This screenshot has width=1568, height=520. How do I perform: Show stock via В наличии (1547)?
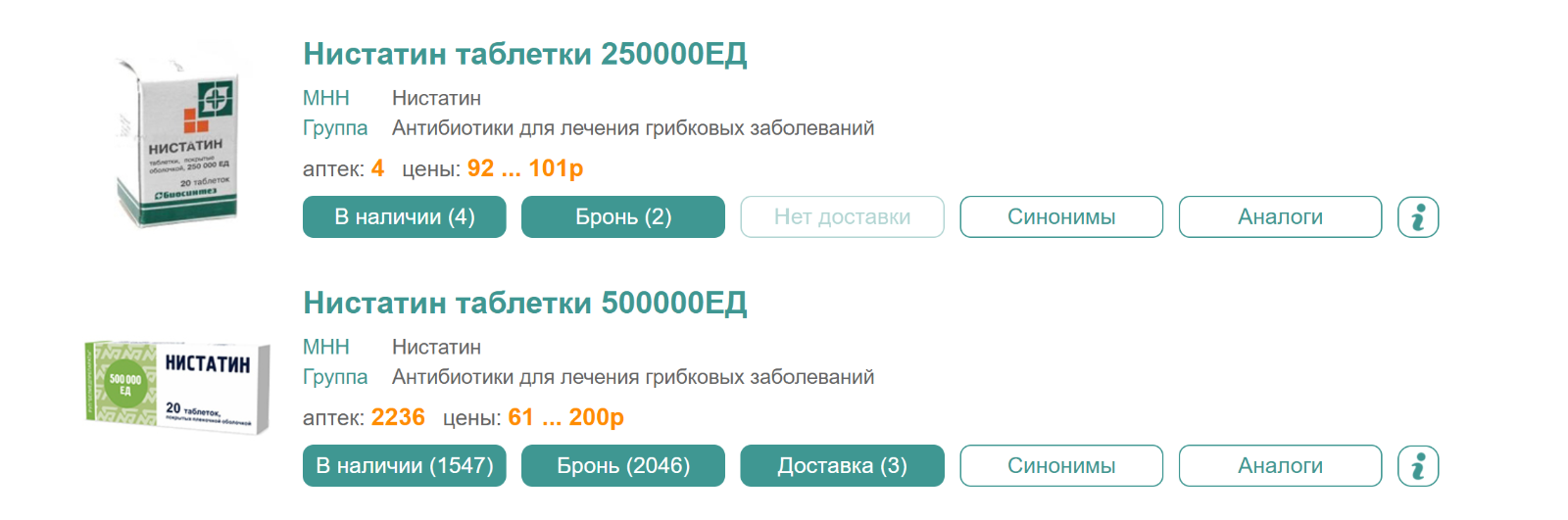[x=405, y=465]
